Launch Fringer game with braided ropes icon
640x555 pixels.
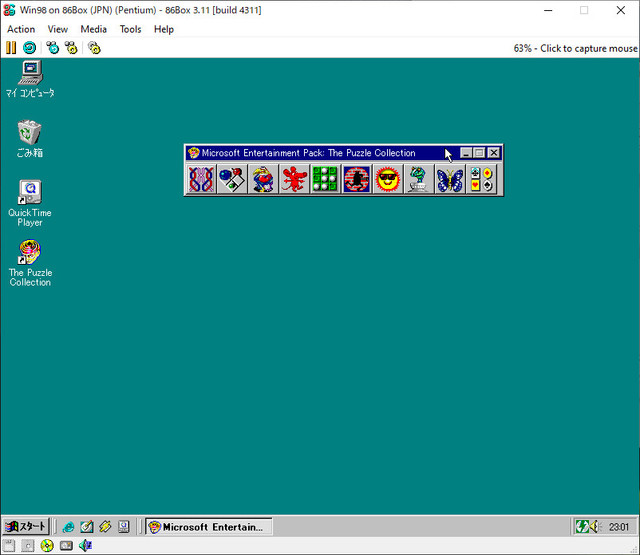201,179
